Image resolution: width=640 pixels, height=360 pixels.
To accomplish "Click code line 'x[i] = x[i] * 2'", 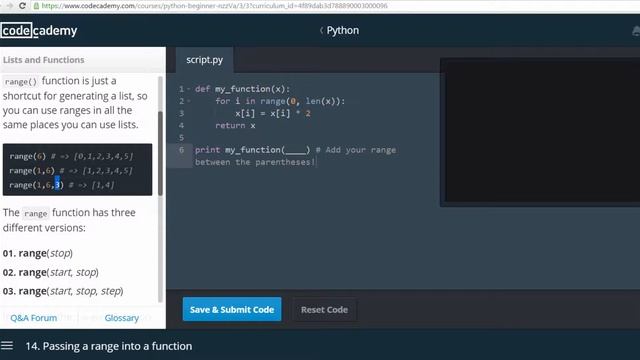I will click(x=273, y=113).
